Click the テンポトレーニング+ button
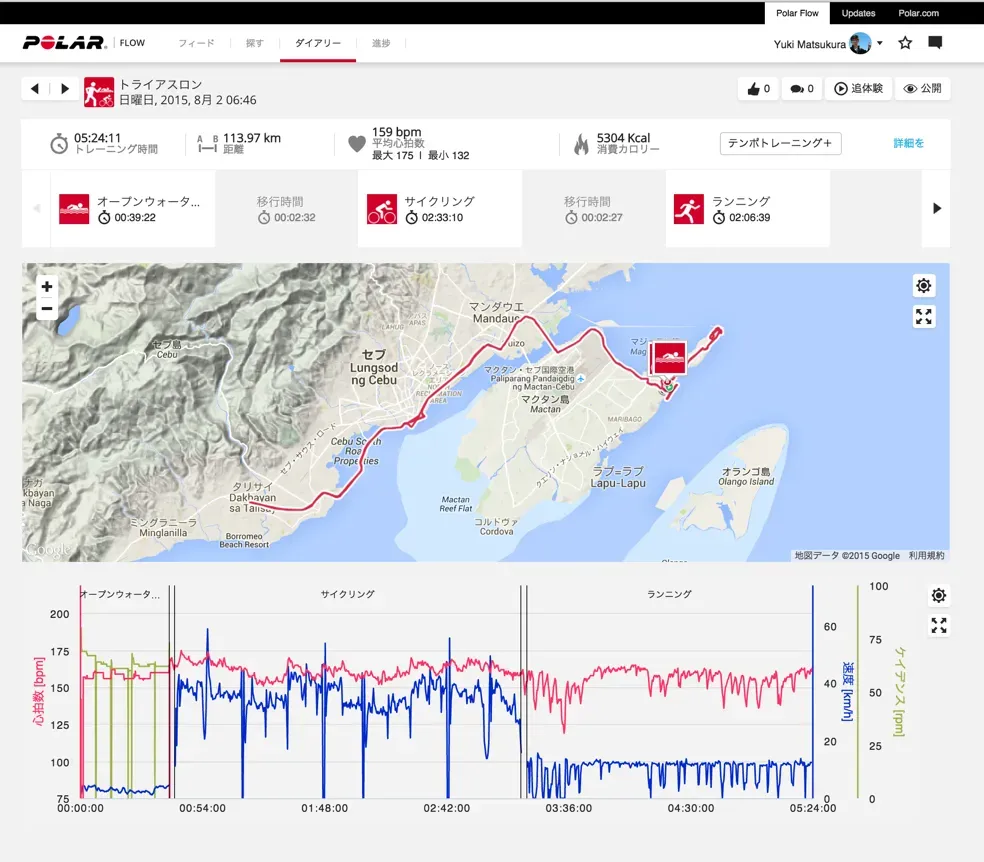This screenshot has width=984, height=862. 780,143
